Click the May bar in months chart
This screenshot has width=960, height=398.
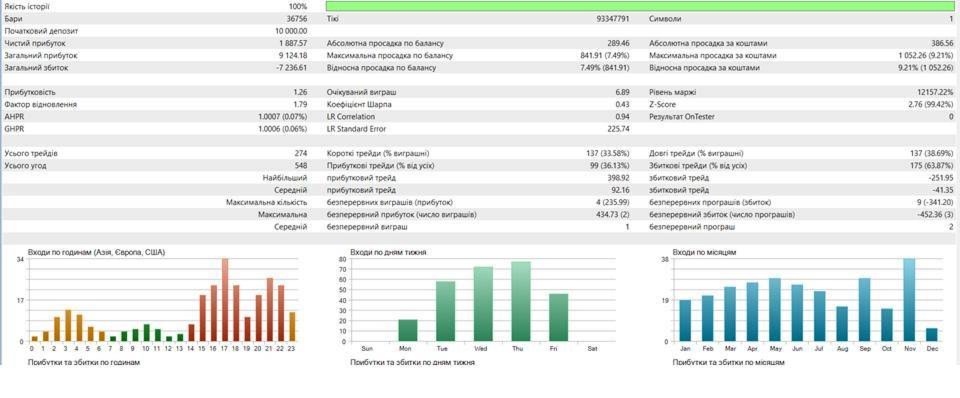coord(774,310)
